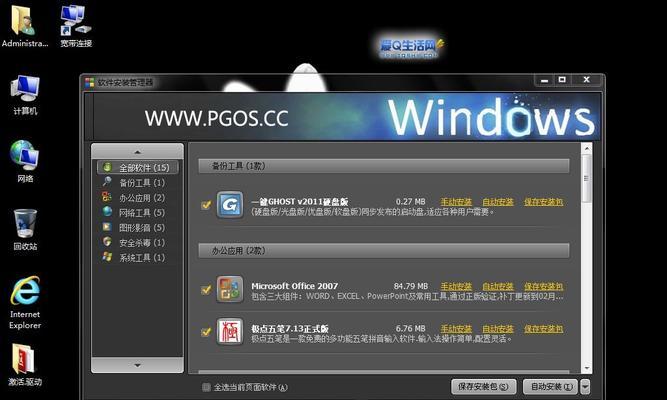Uncheck the Microsoft Office 2007 checkbox
Screen dimensions: 667x400
[x=206, y=289]
